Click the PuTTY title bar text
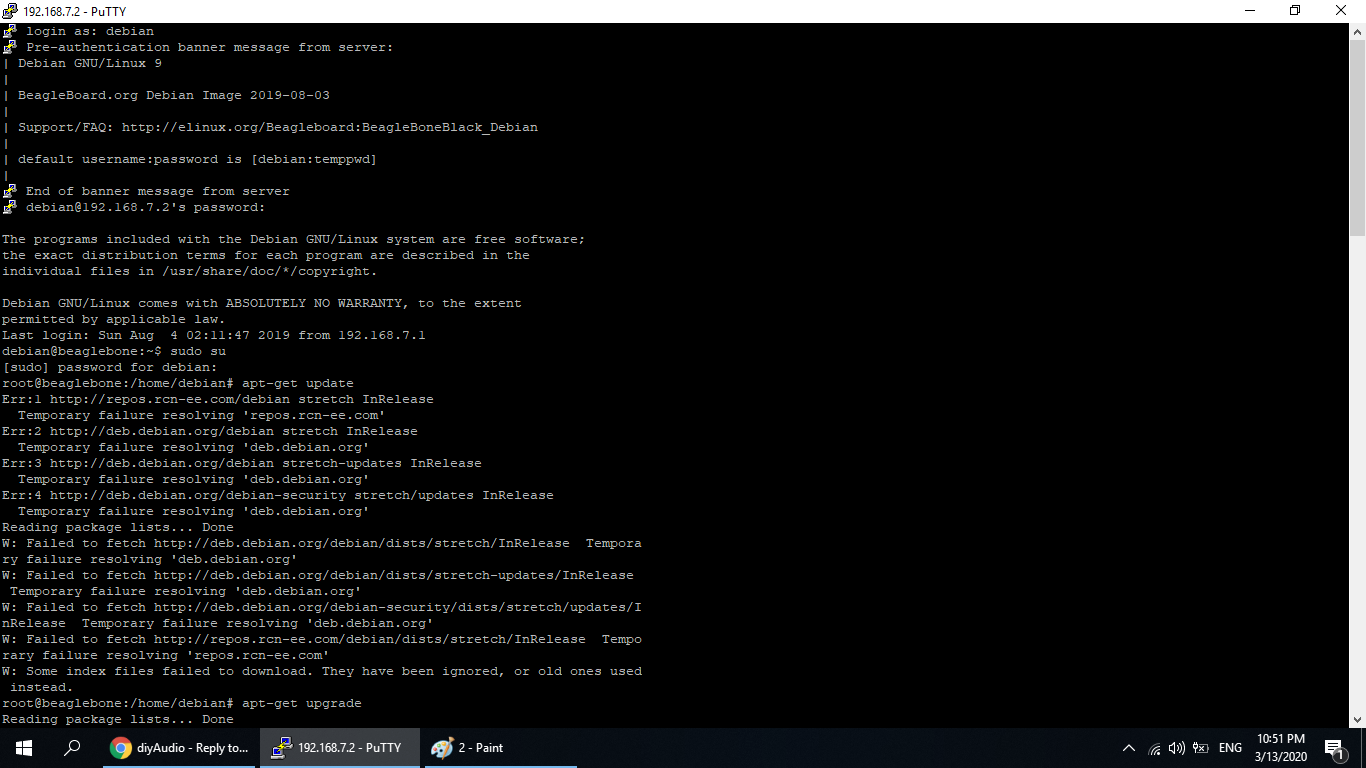This screenshot has height=768, width=1366. [76, 11]
